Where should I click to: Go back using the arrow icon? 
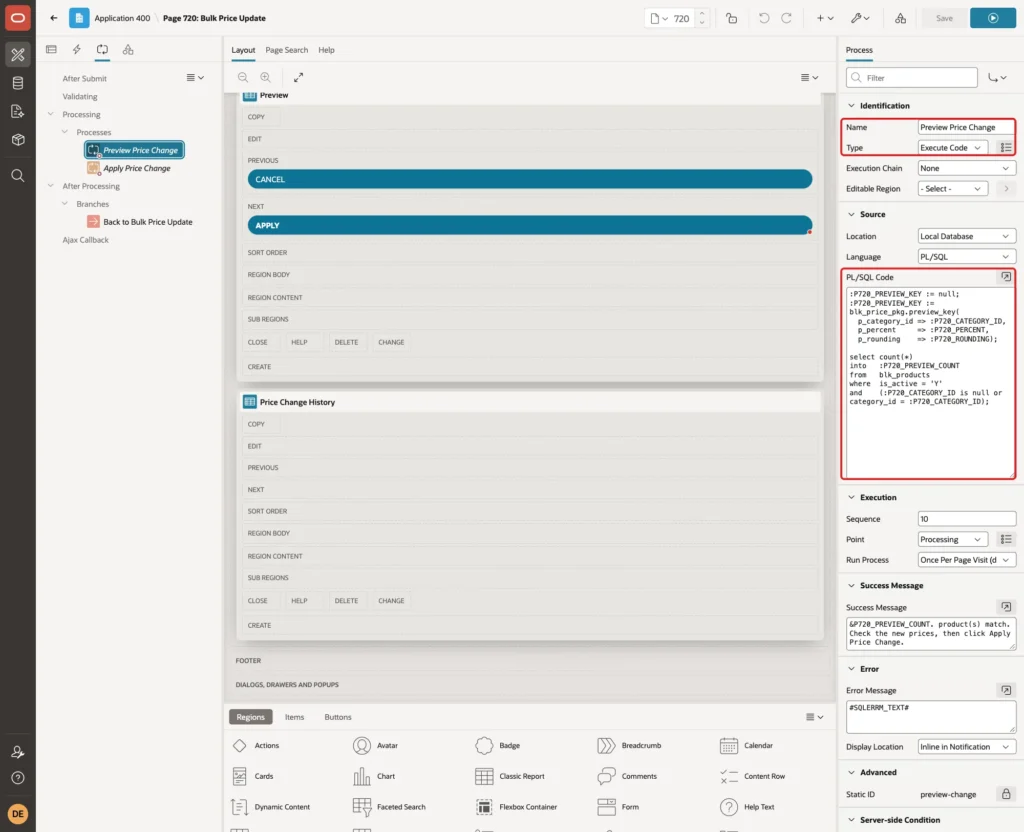tap(54, 18)
